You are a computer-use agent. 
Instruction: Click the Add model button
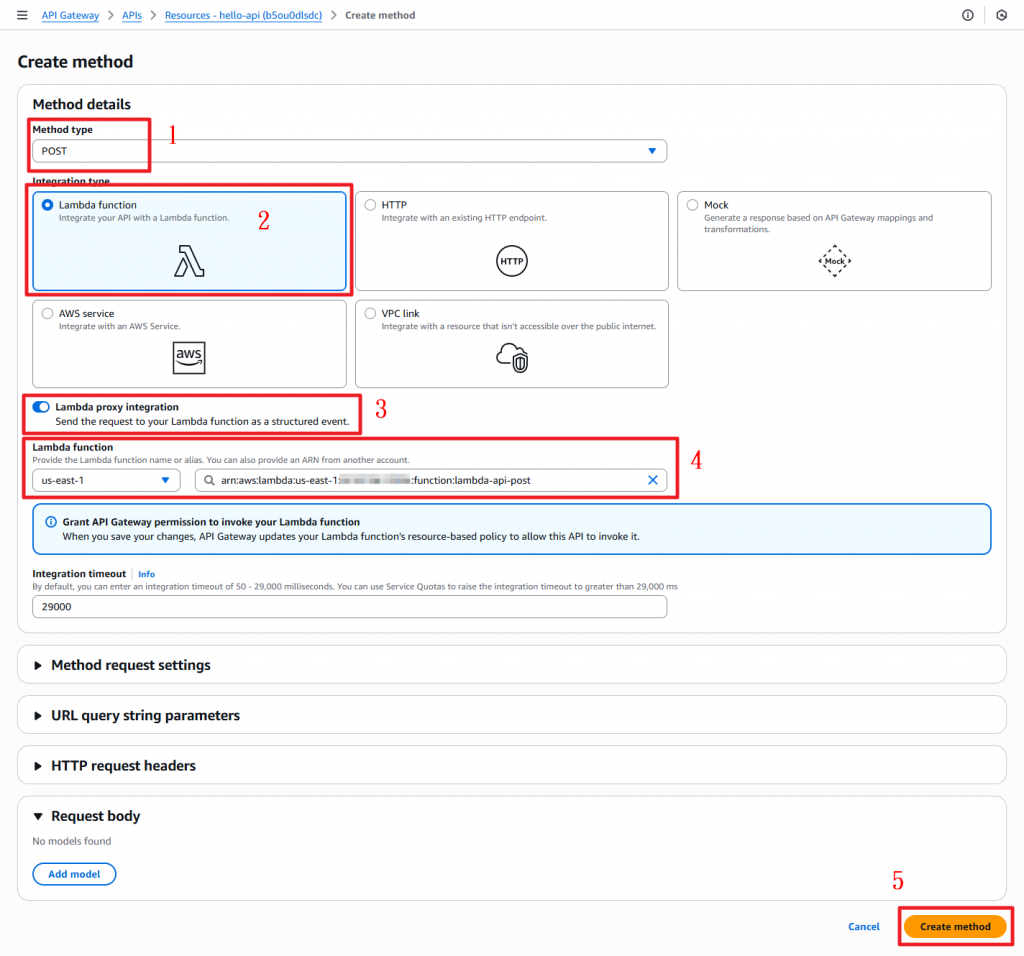[74, 874]
